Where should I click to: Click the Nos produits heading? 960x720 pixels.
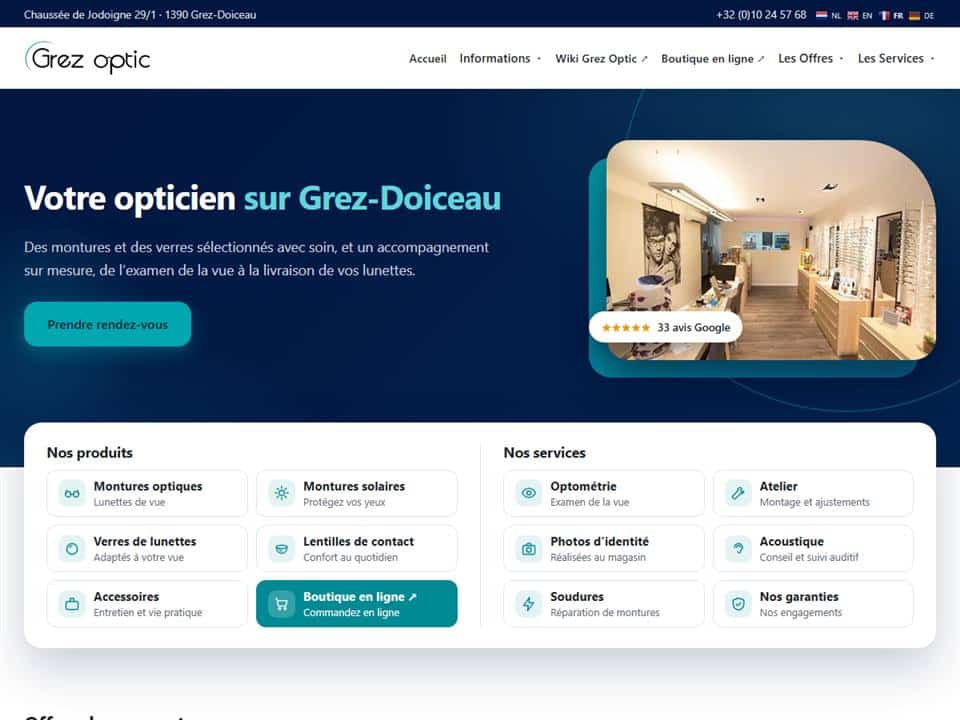[90, 452]
